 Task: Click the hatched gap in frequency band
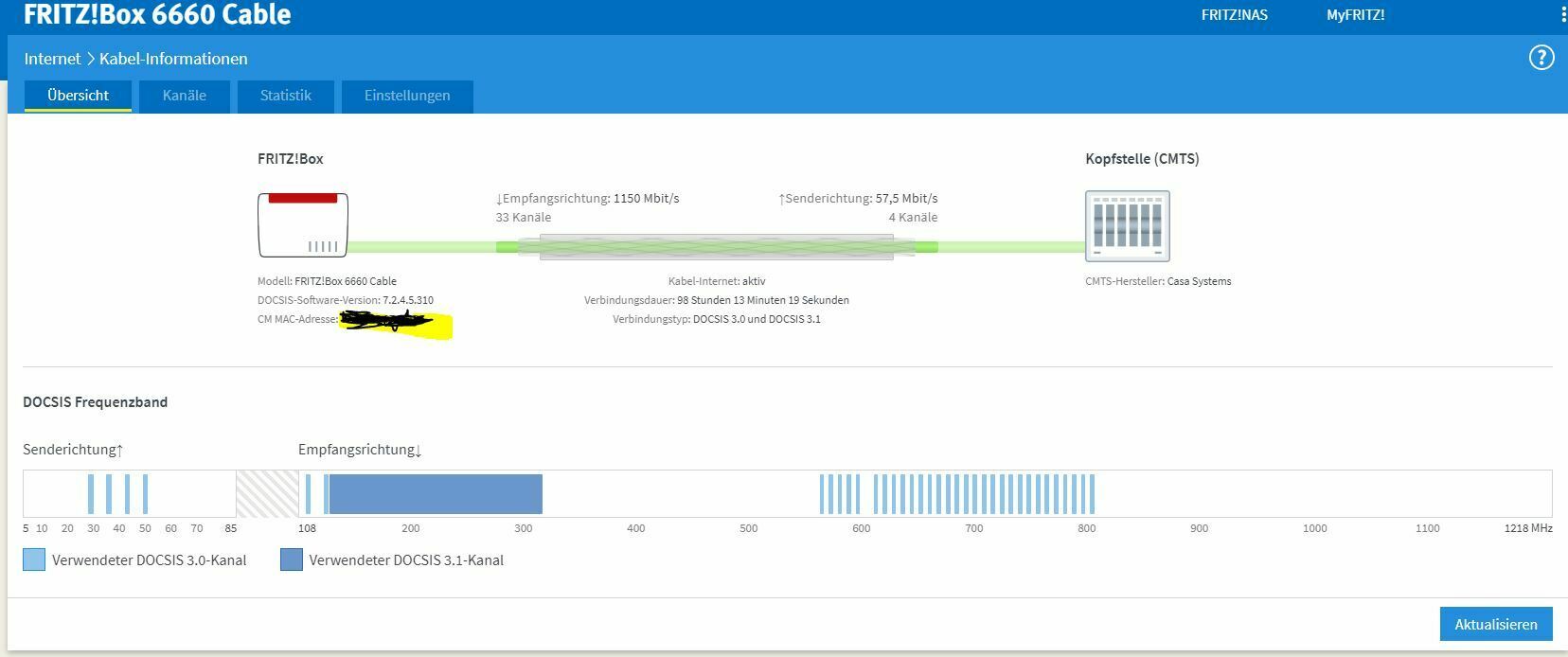click(x=267, y=493)
